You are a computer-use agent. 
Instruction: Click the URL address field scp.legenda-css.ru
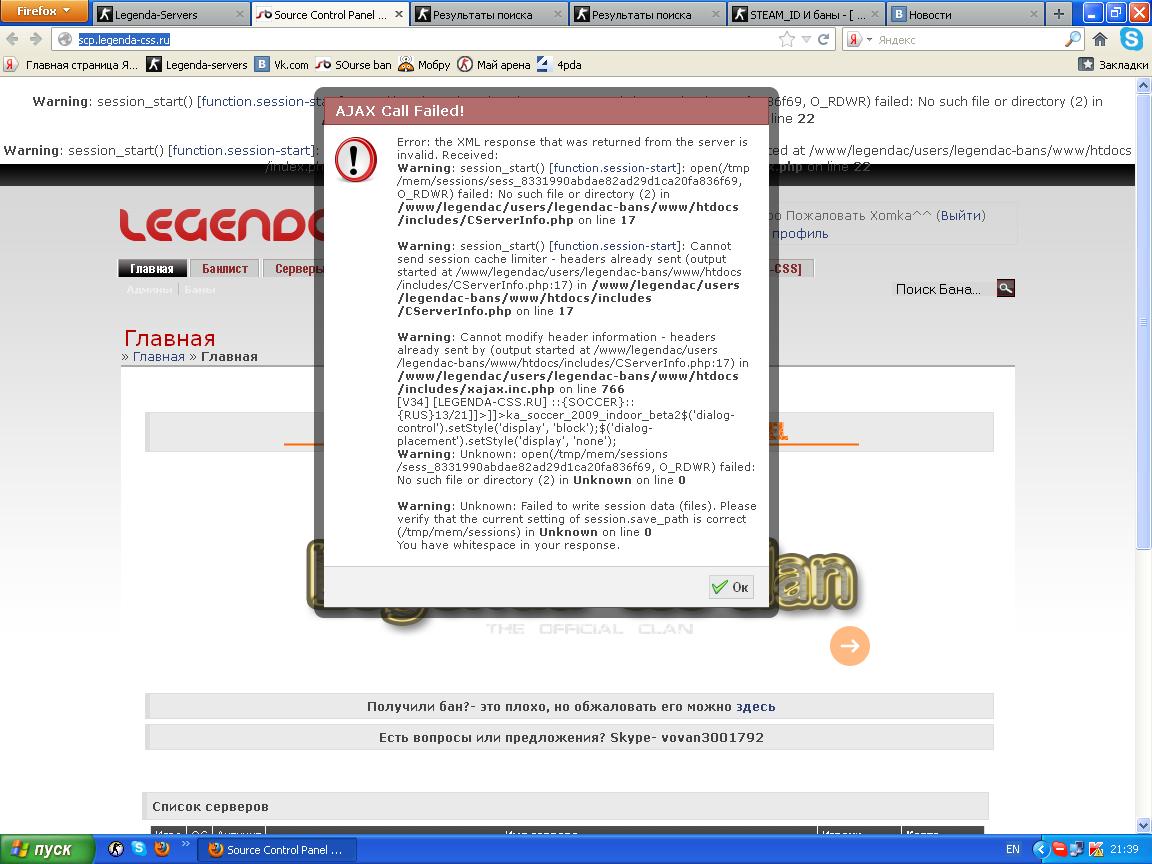click(x=426, y=40)
